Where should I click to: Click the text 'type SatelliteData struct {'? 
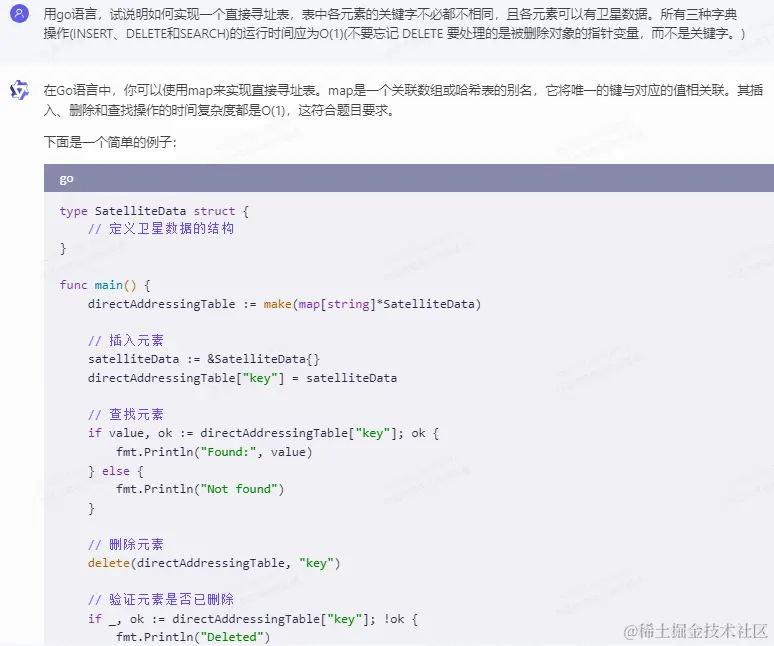click(154, 211)
